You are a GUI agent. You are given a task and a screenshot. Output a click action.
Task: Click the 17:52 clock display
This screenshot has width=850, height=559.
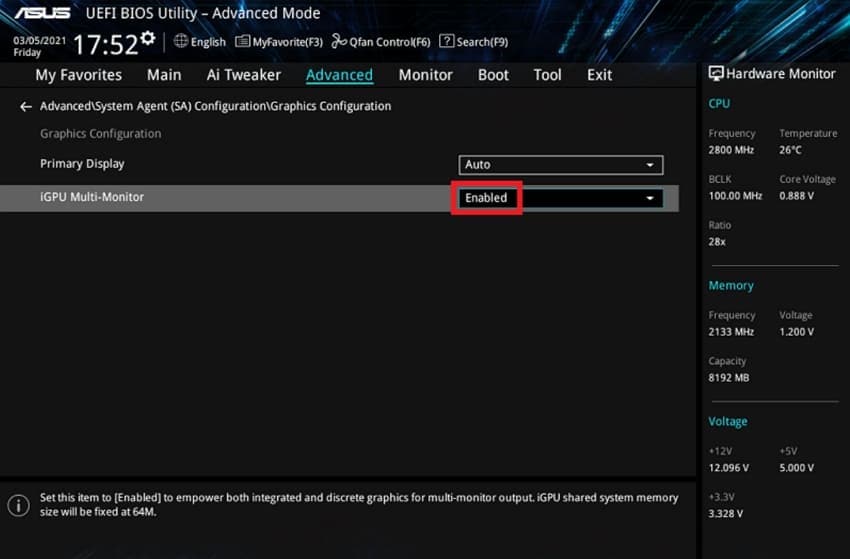106,44
